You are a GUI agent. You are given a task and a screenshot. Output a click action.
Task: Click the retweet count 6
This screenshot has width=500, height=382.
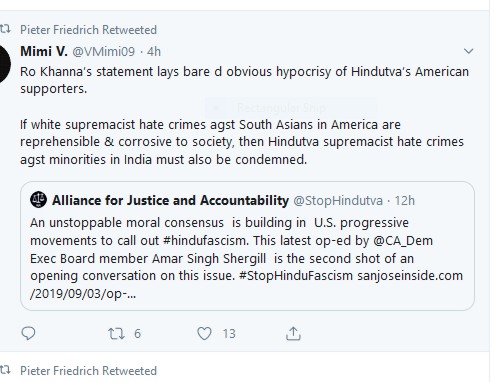click(x=137, y=334)
